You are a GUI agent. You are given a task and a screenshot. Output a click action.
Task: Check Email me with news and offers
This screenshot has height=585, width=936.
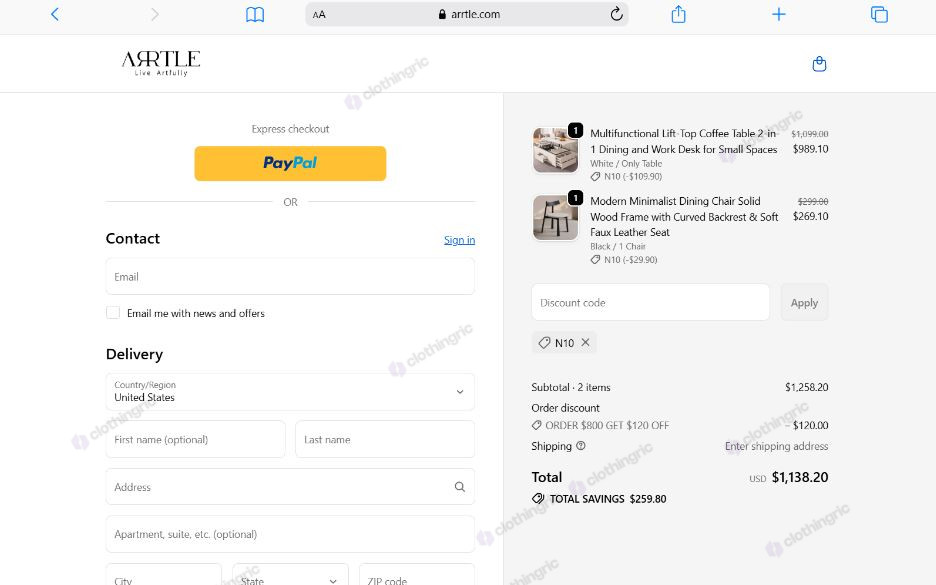tap(113, 313)
